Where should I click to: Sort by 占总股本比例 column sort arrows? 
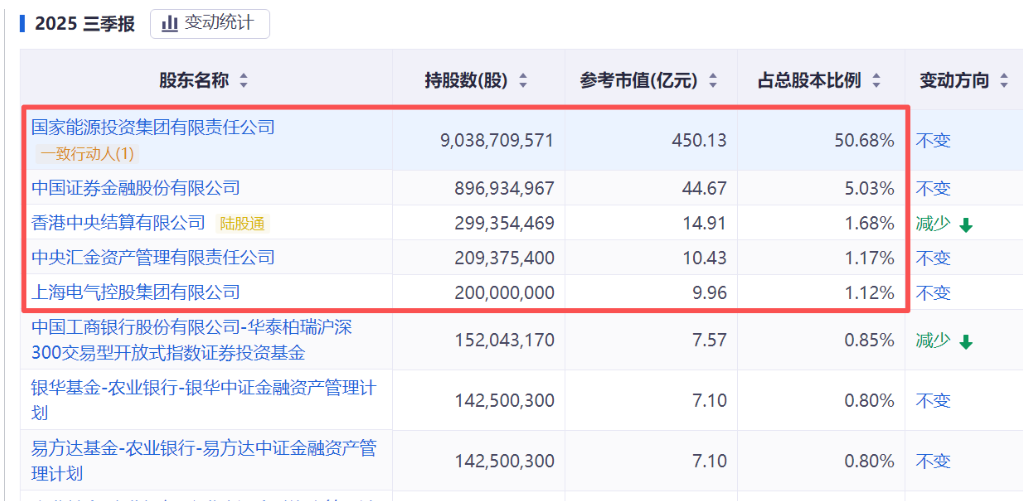[877, 81]
